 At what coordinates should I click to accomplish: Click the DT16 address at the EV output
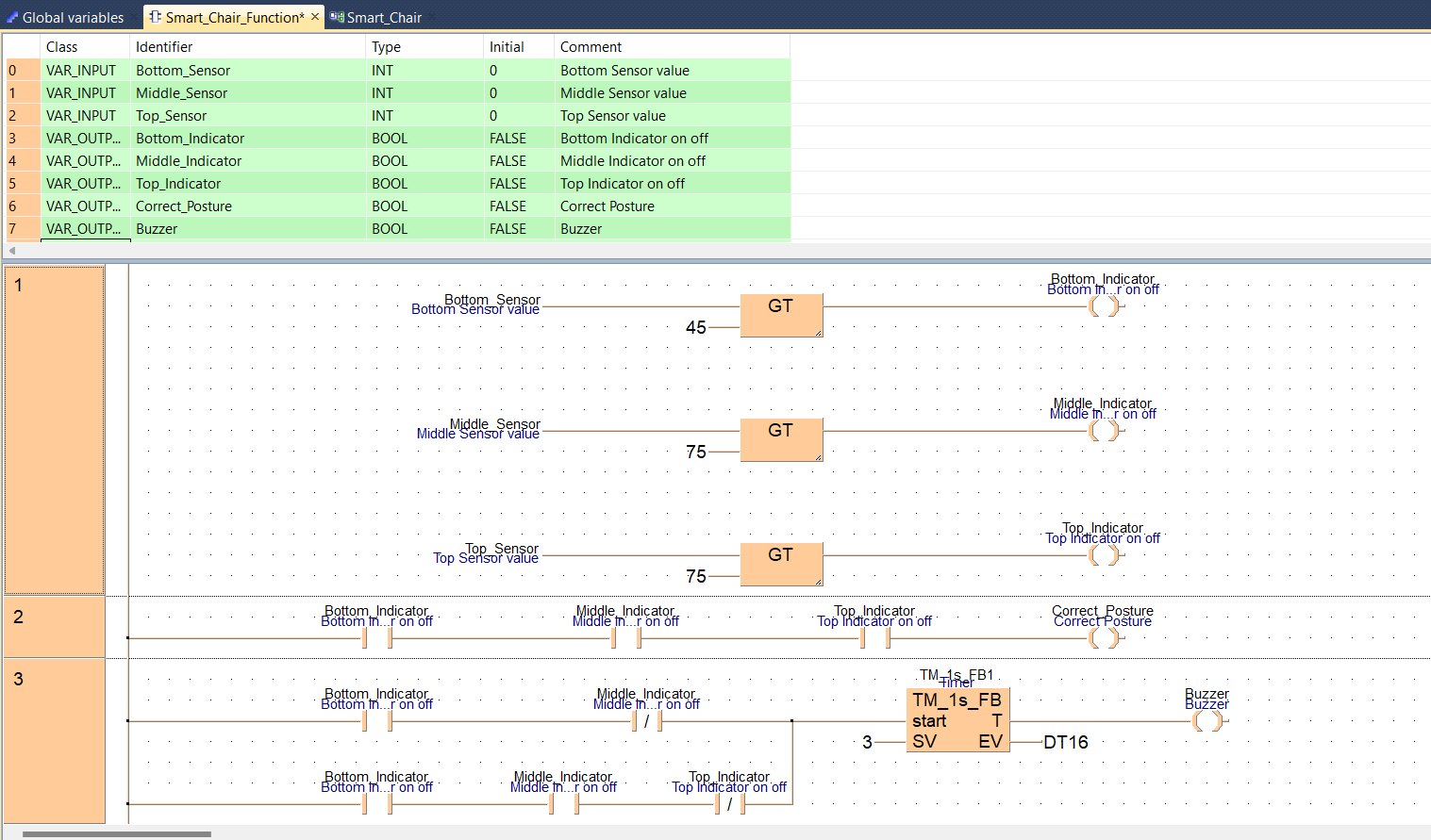pos(1066,742)
